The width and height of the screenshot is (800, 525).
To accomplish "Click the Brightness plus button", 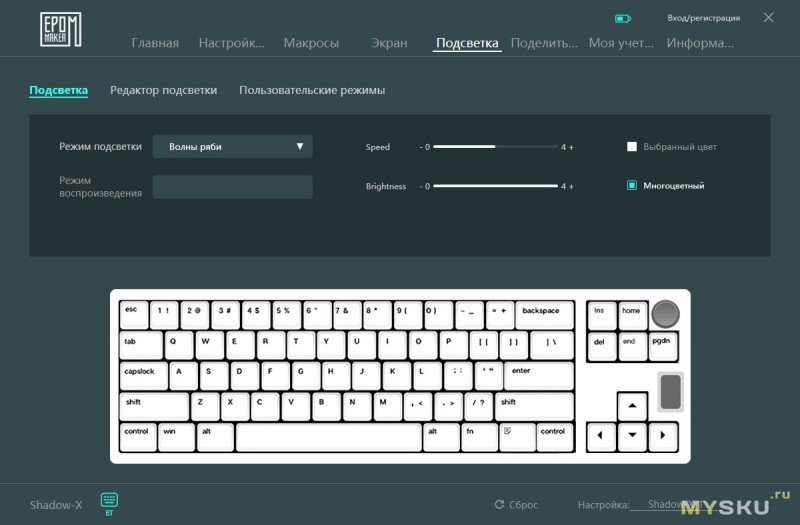I will tap(571, 186).
